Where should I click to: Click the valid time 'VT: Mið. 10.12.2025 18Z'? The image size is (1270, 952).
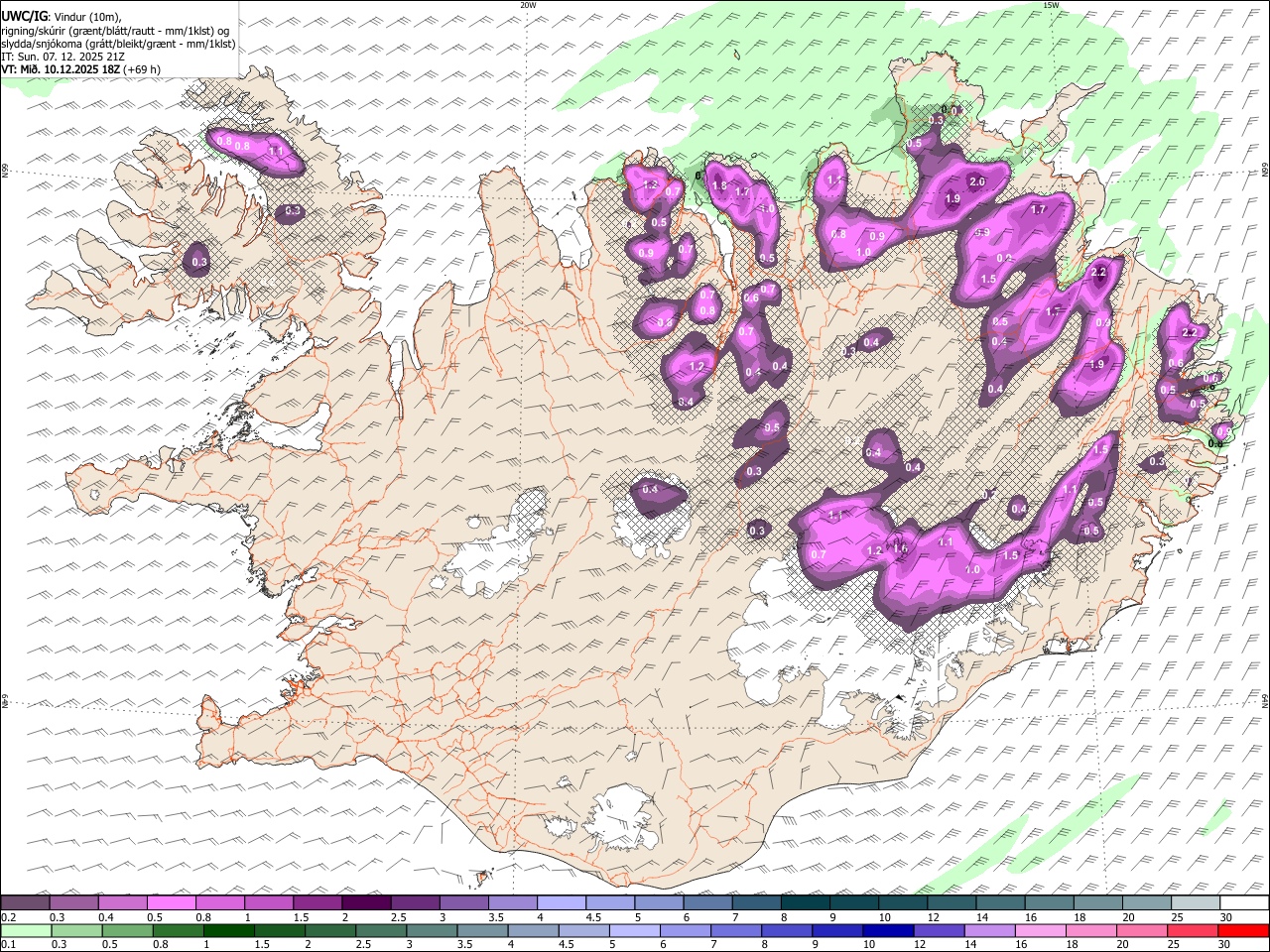coord(61,69)
